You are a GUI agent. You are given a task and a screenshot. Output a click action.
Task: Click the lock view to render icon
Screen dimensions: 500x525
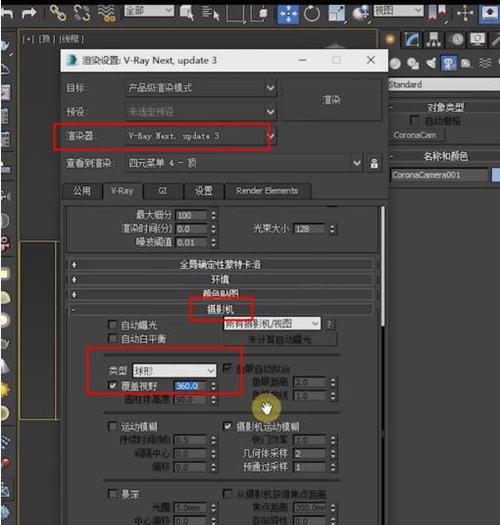(374, 163)
